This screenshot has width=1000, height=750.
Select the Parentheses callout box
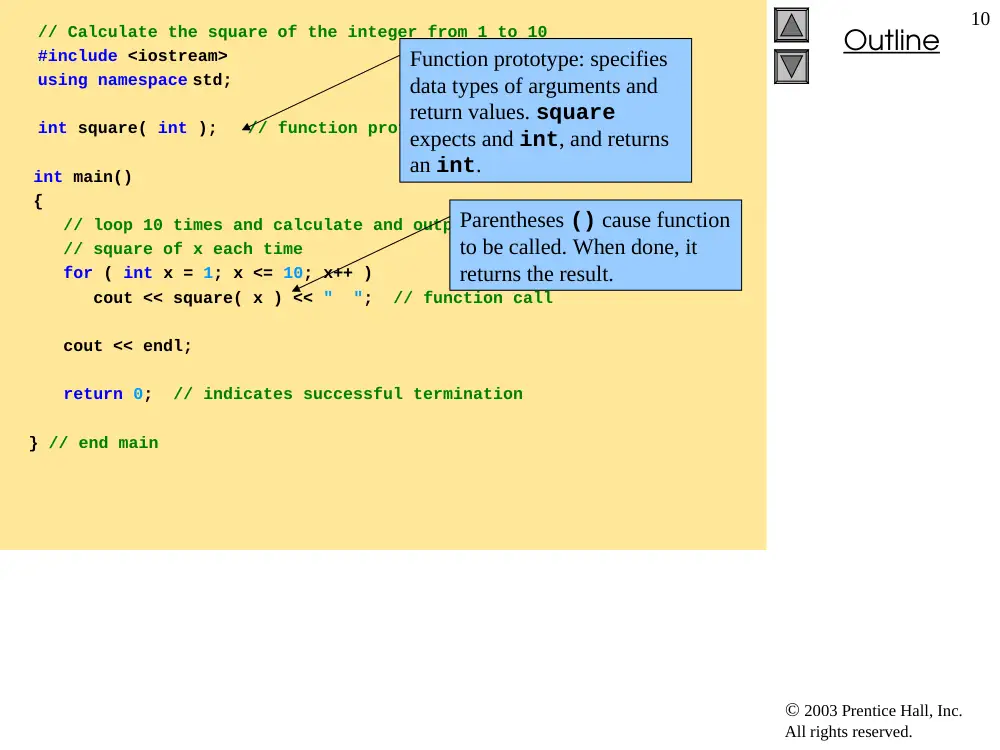pos(596,245)
